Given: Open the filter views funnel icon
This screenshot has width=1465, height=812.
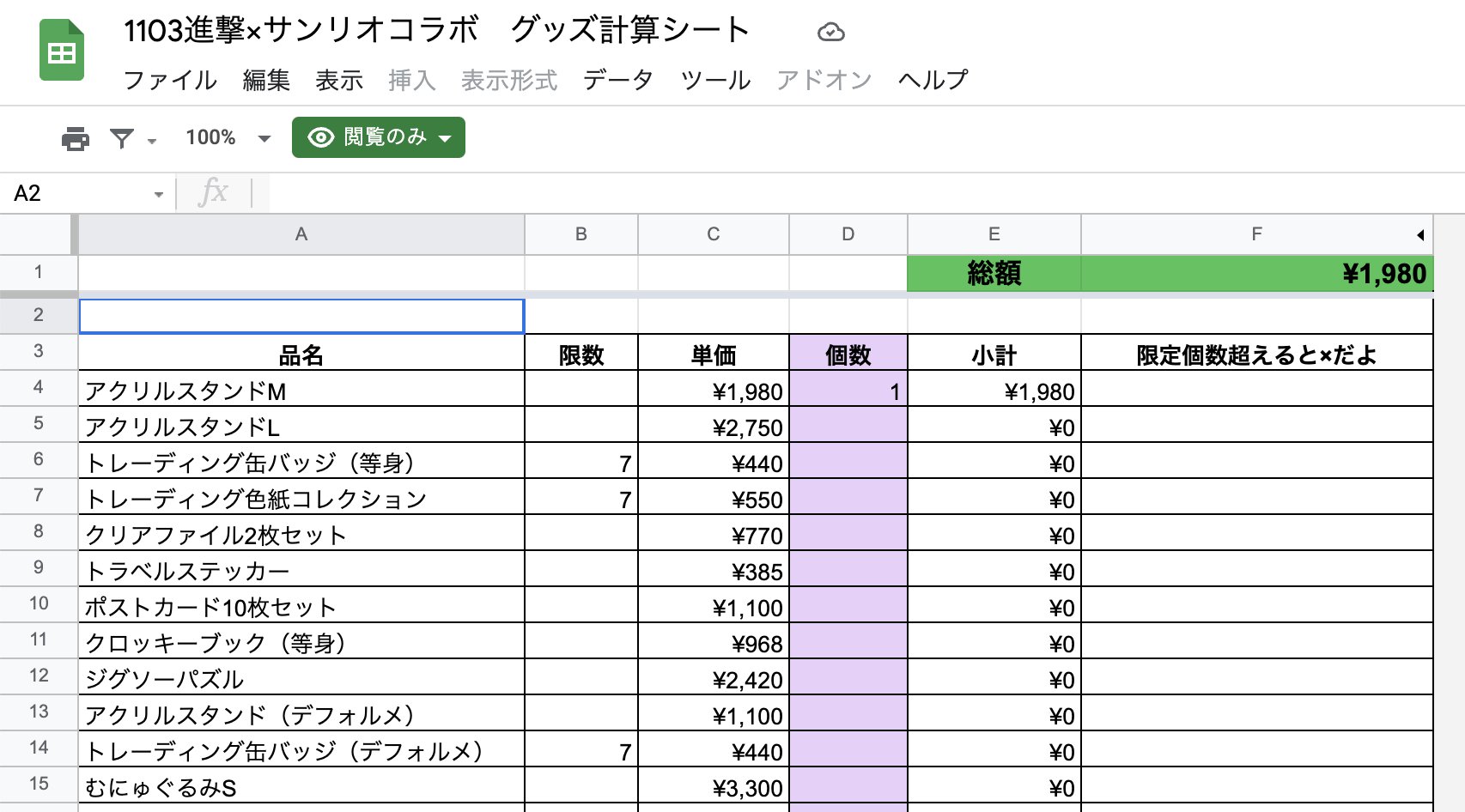Looking at the screenshot, I should (x=122, y=138).
